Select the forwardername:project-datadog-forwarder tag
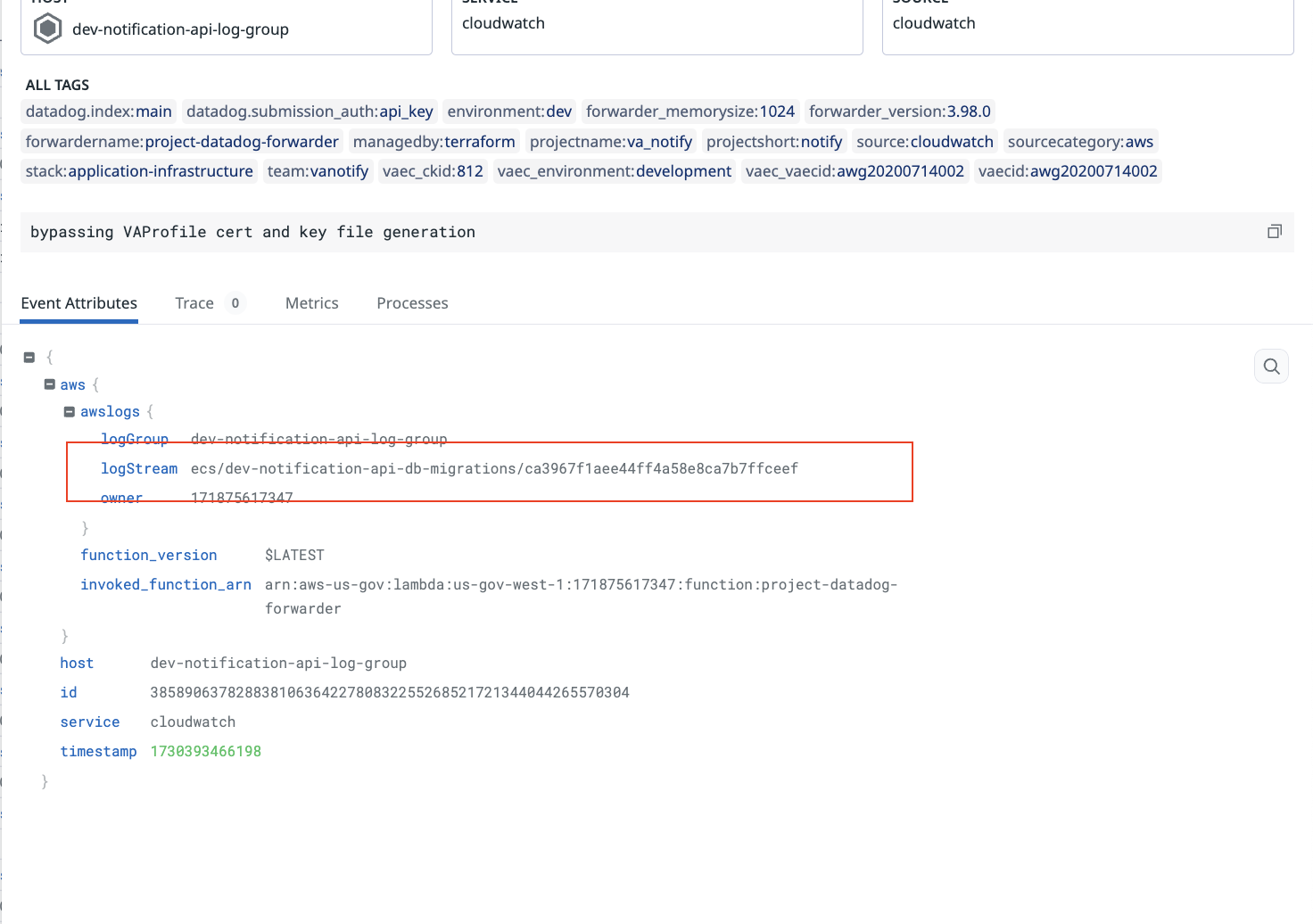 pos(182,142)
